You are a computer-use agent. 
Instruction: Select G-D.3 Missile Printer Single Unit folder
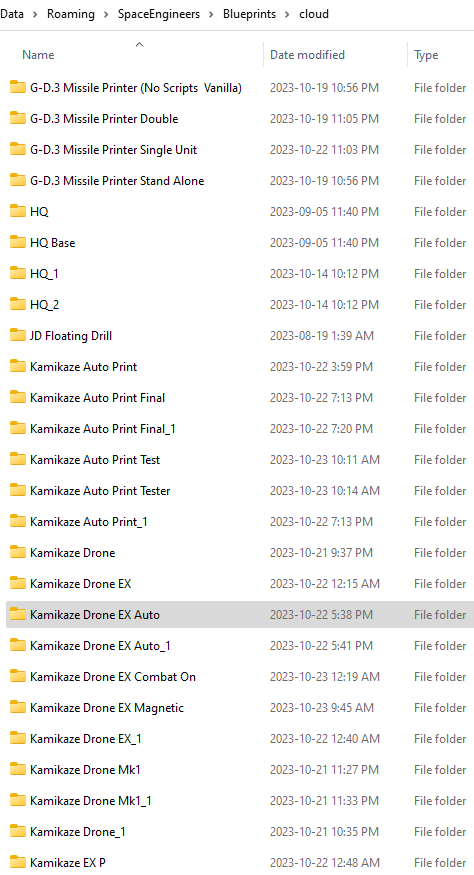click(x=113, y=150)
